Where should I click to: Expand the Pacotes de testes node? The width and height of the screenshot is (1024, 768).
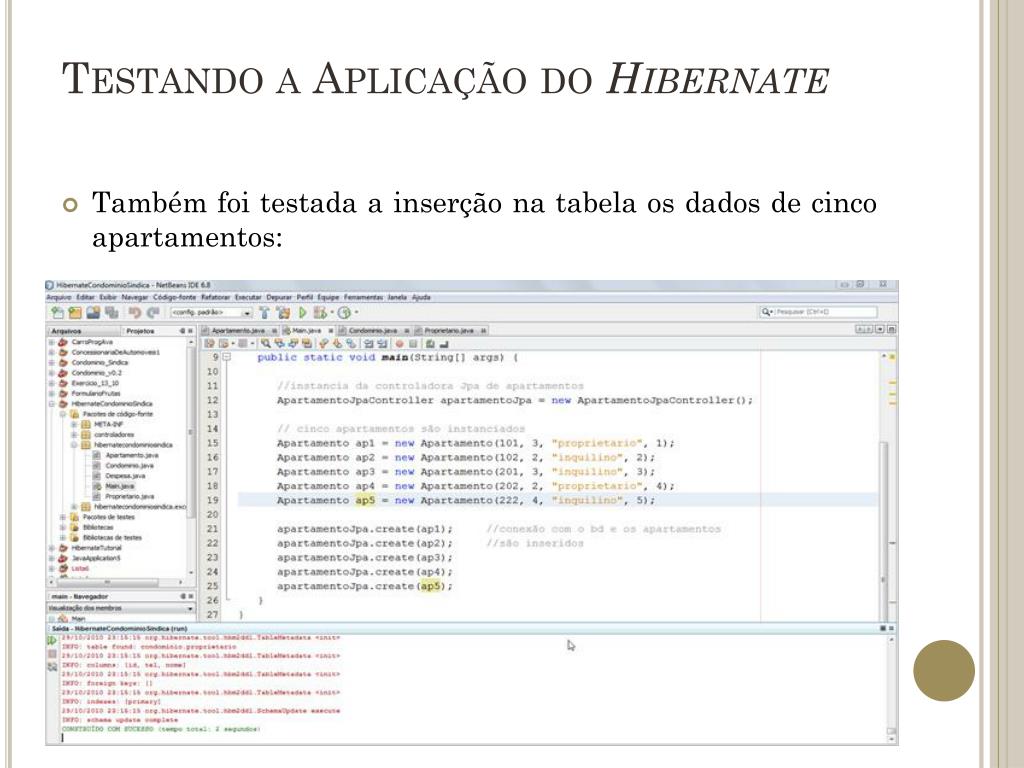click(63, 517)
